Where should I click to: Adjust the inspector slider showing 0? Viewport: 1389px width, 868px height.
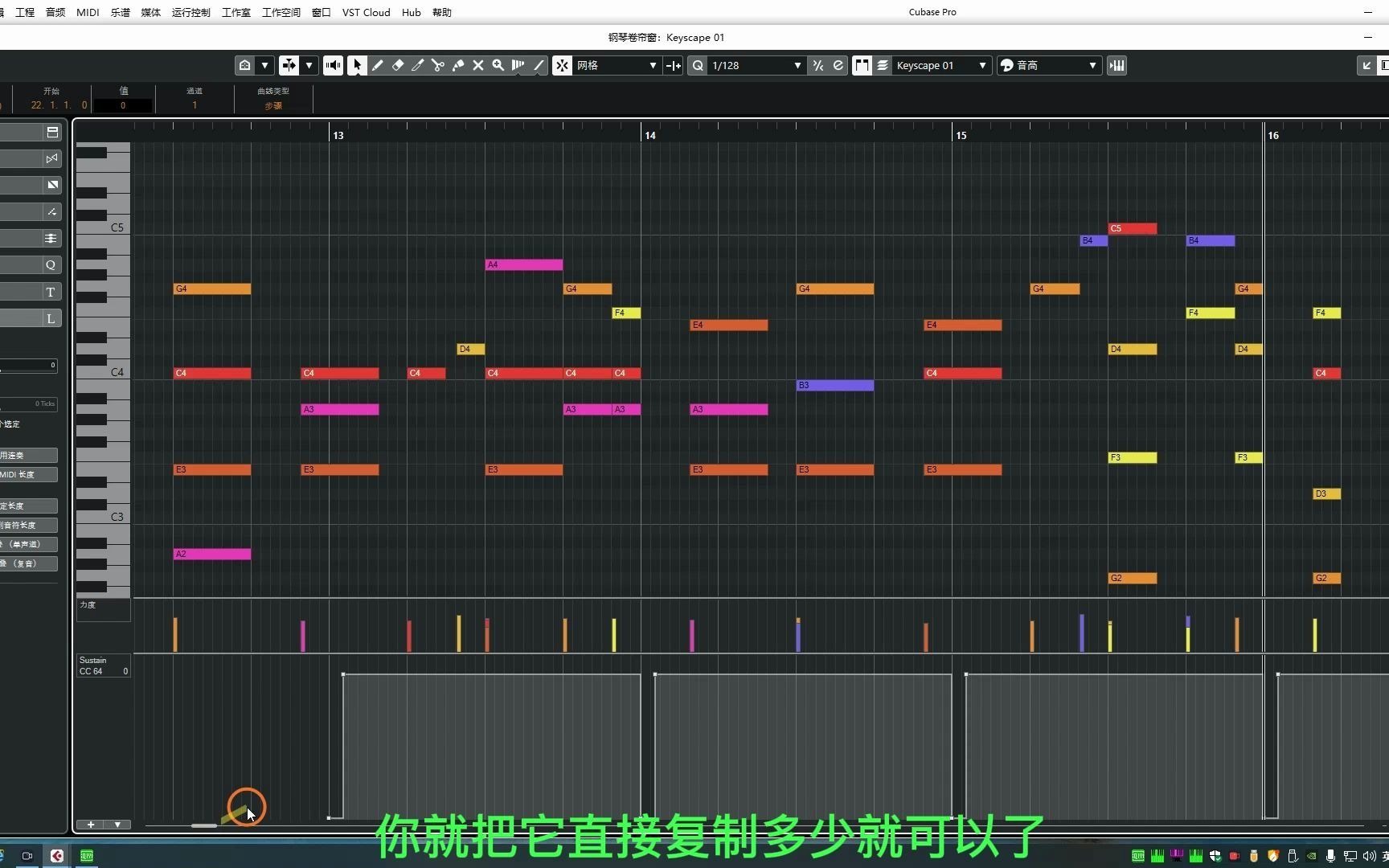[x=28, y=366]
